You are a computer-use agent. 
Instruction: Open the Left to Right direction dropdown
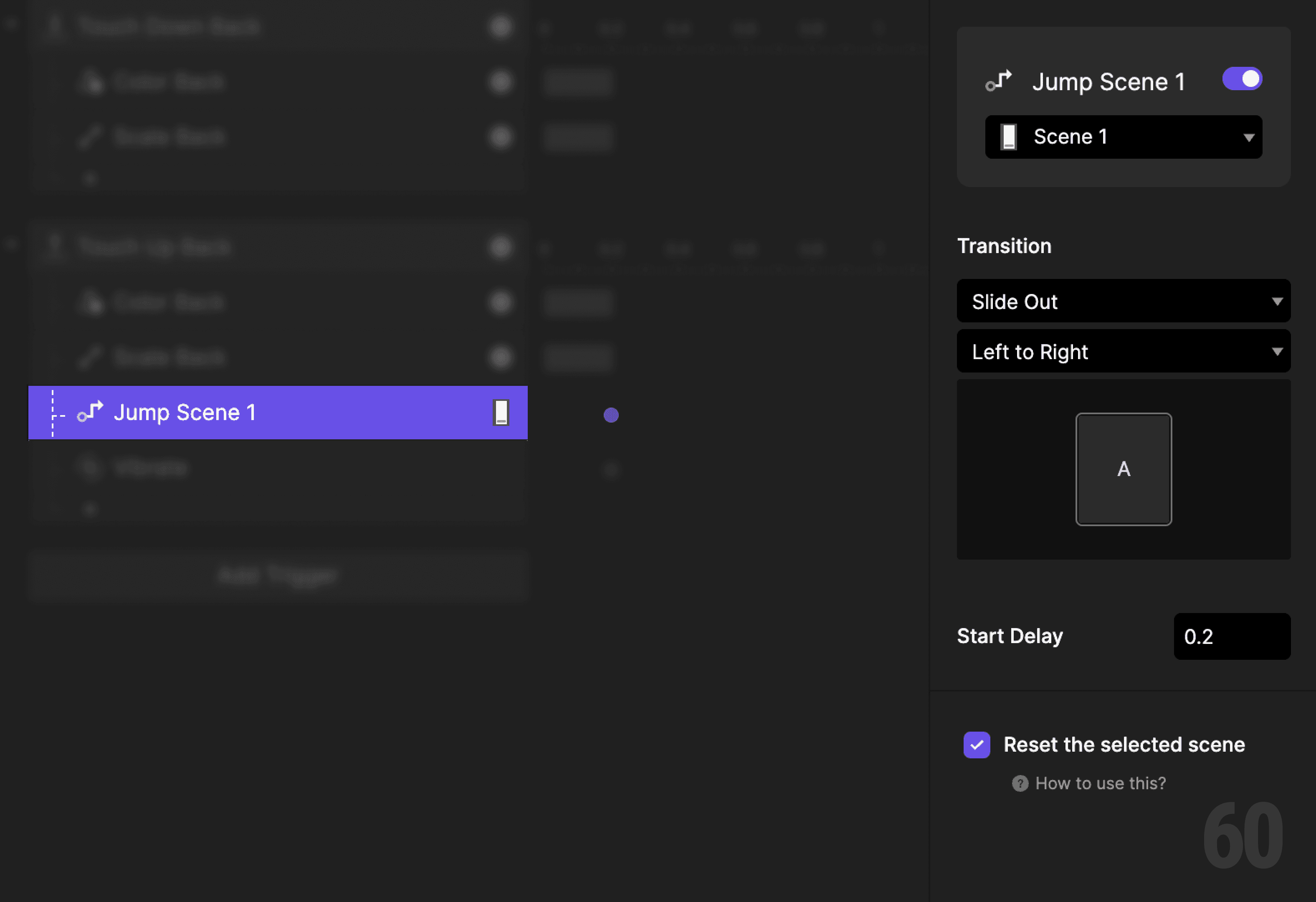pyautogui.click(x=1124, y=351)
